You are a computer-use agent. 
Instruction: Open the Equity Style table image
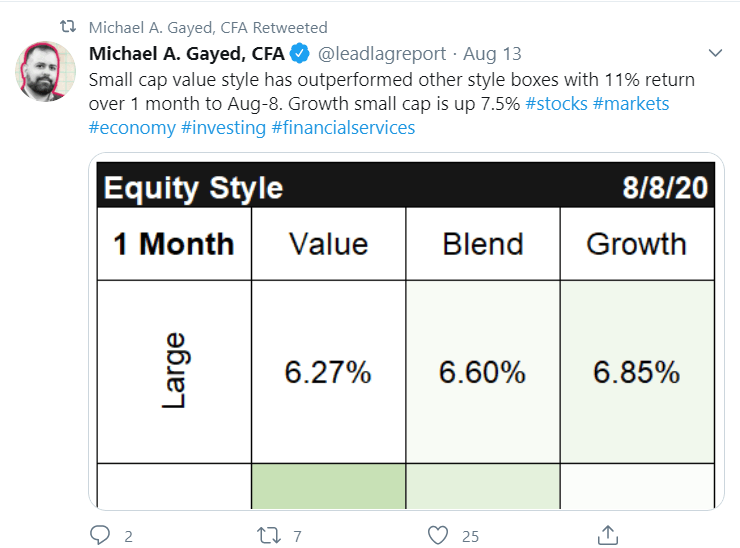pyautogui.click(x=406, y=331)
